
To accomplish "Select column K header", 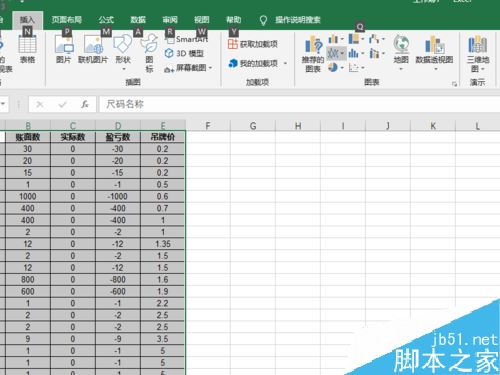I will pos(433,126).
